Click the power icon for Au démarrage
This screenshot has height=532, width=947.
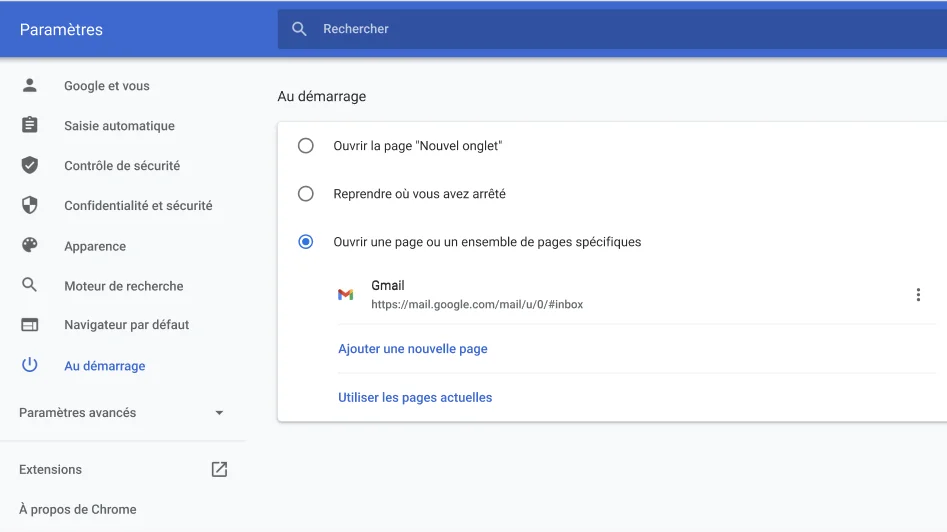[30, 366]
